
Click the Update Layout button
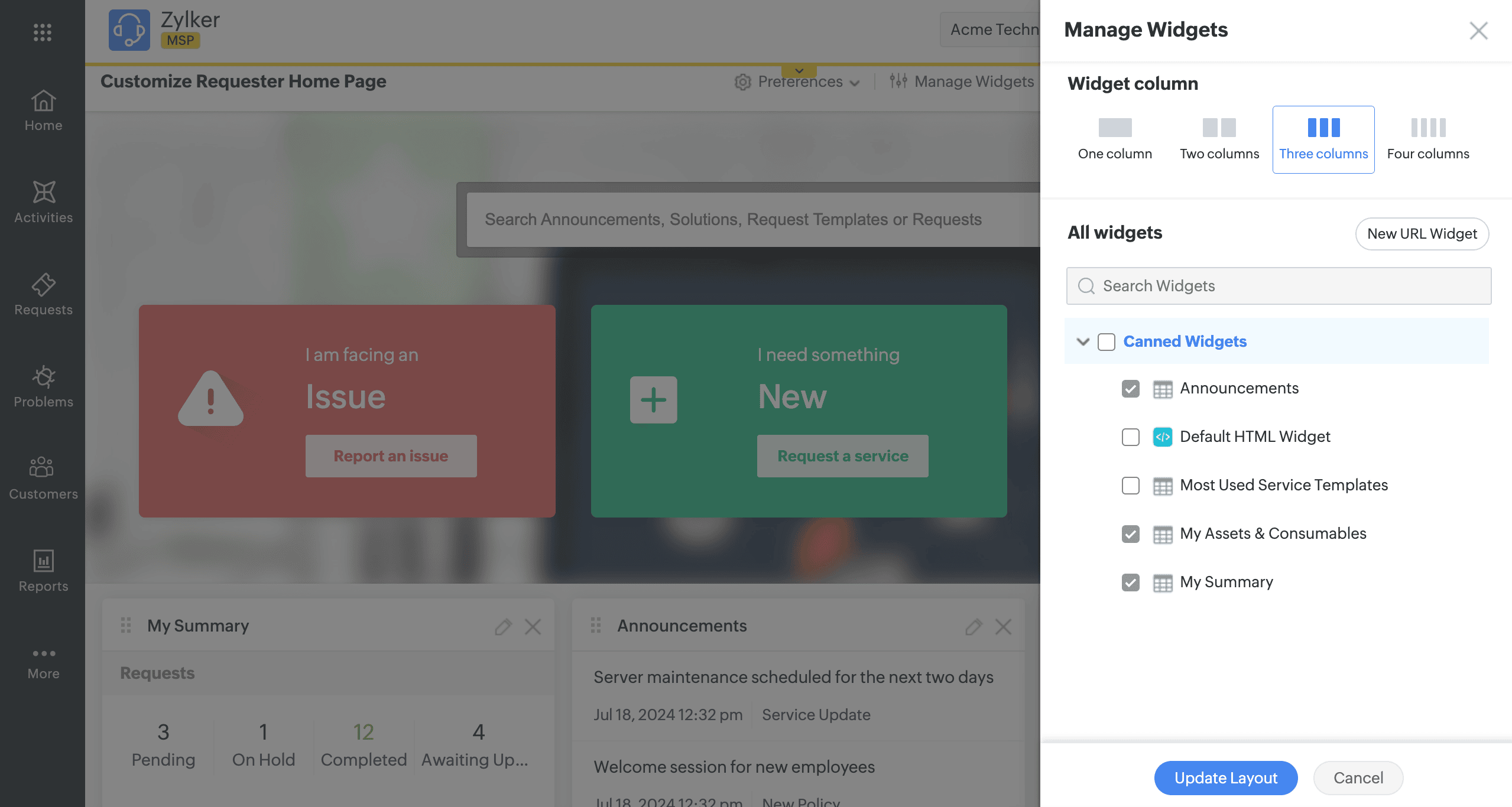(1226, 778)
